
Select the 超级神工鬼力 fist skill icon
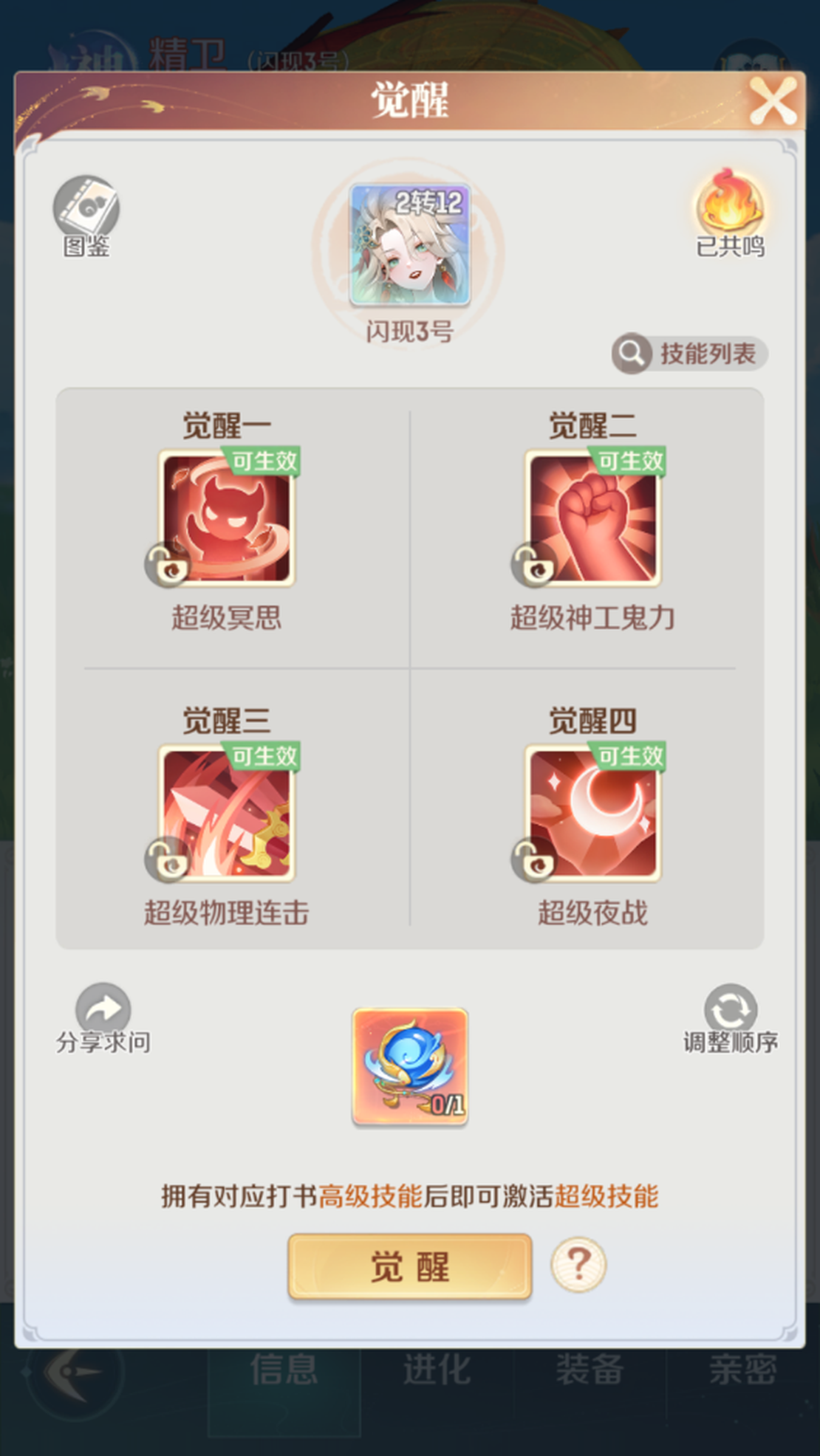tap(592, 518)
